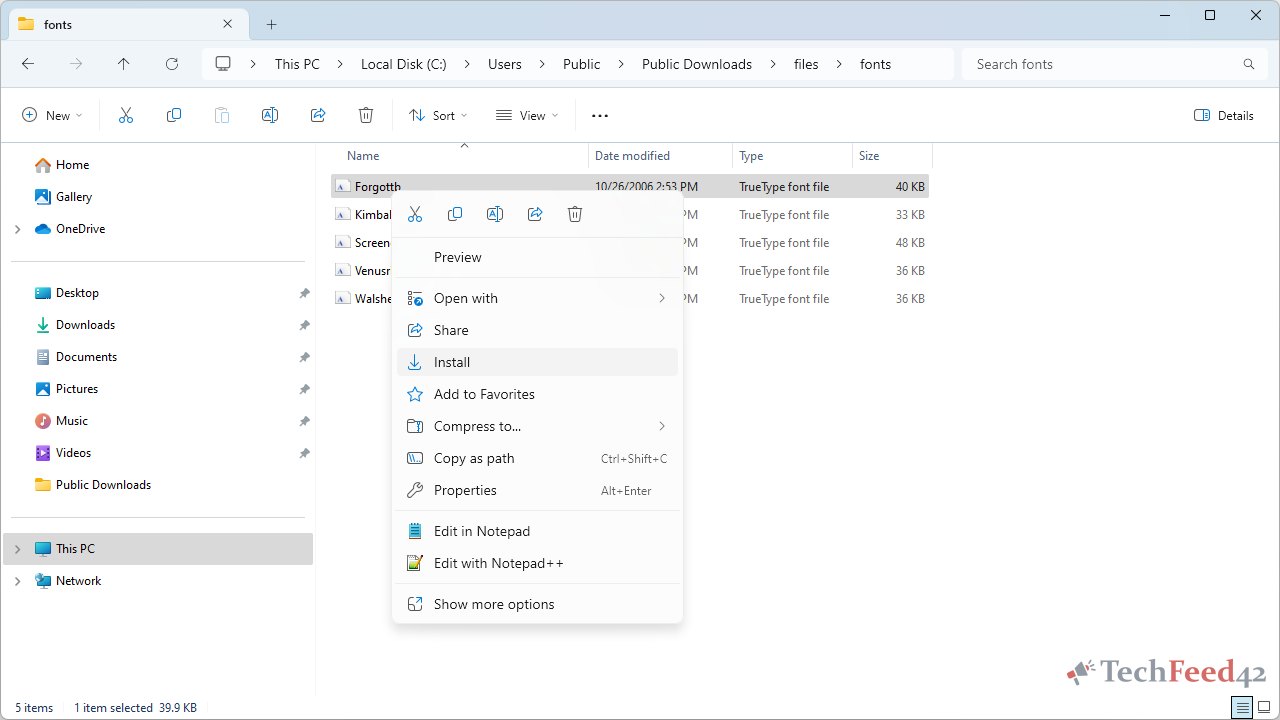Choose Install from the context menu
Image resolution: width=1280 pixels, height=720 pixels.
[537, 362]
